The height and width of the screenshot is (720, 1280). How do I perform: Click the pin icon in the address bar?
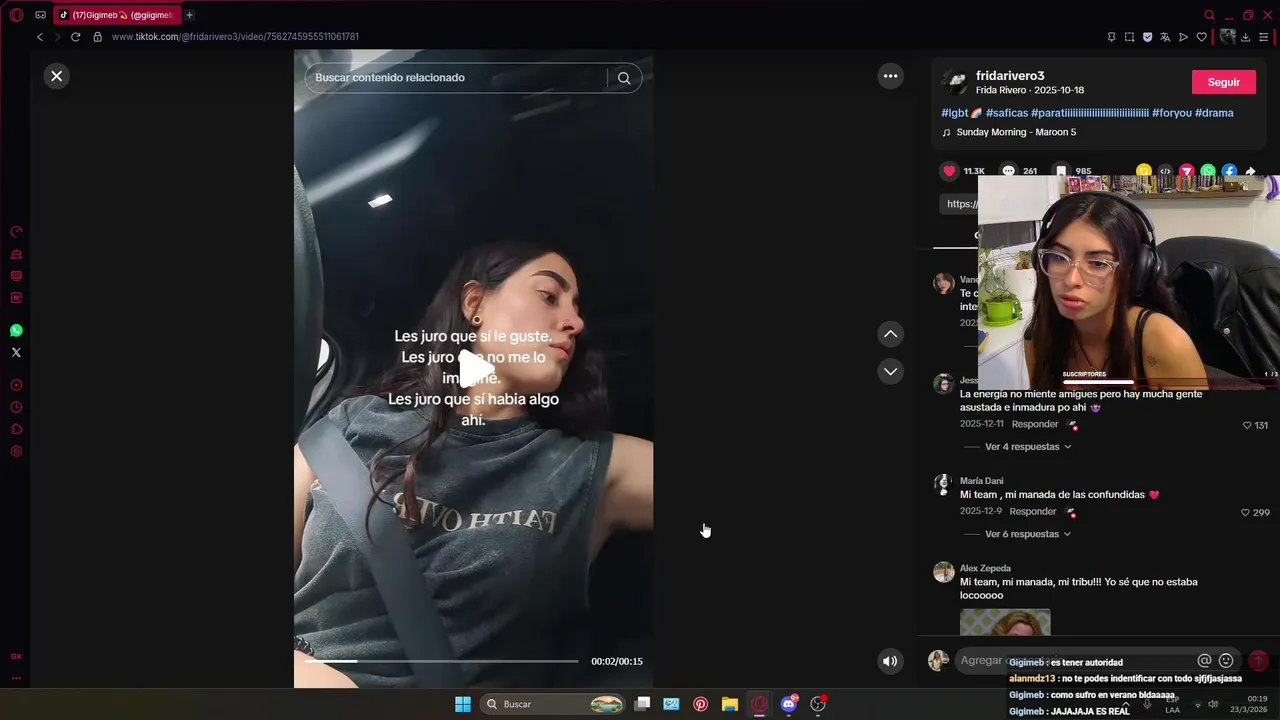[1111, 37]
